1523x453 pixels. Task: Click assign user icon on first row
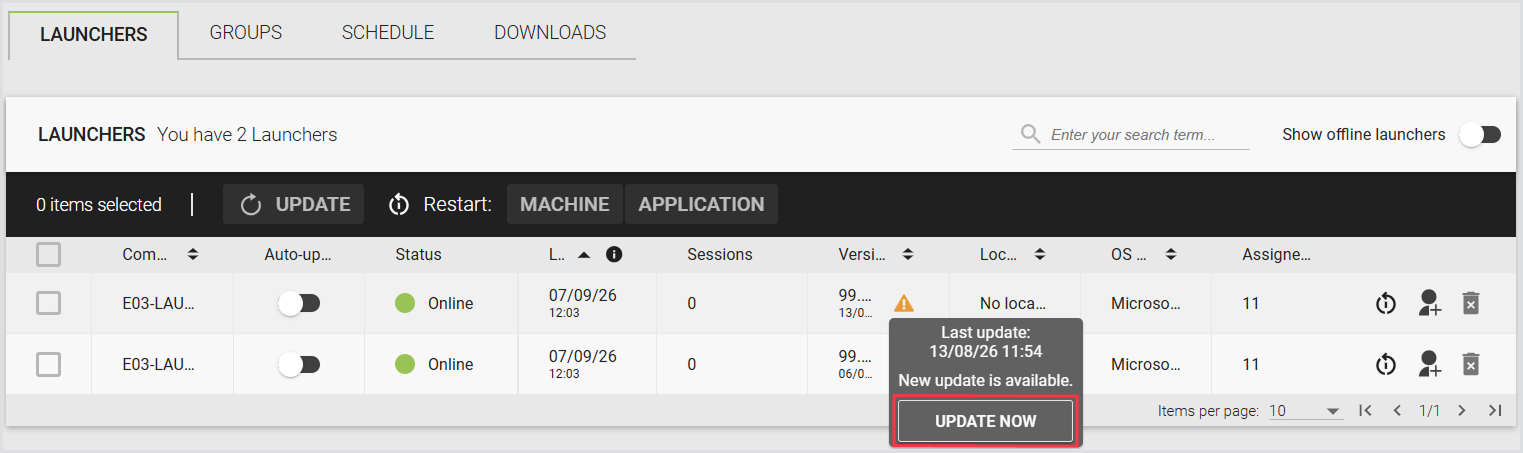click(1430, 303)
